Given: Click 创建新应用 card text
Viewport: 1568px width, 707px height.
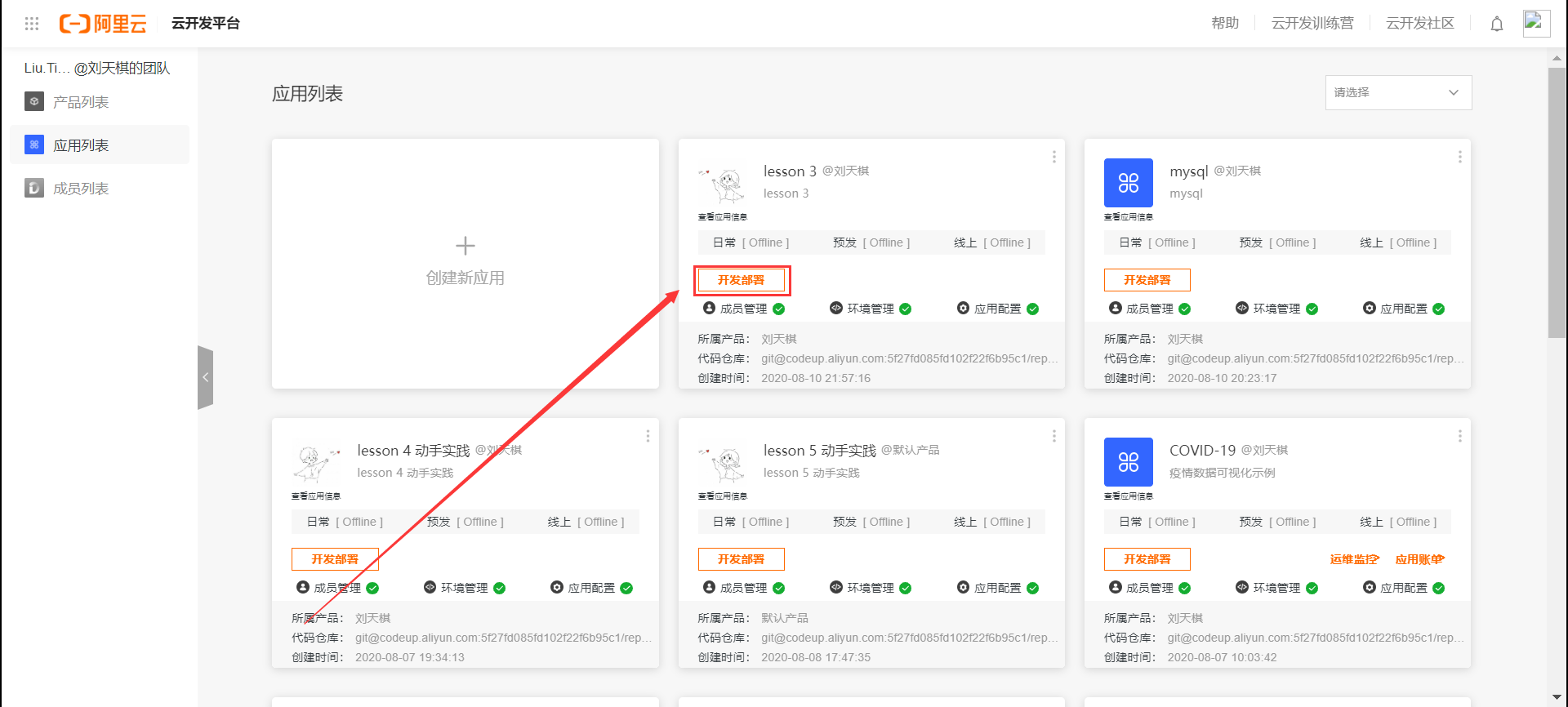Looking at the screenshot, I should pos(465,278).
